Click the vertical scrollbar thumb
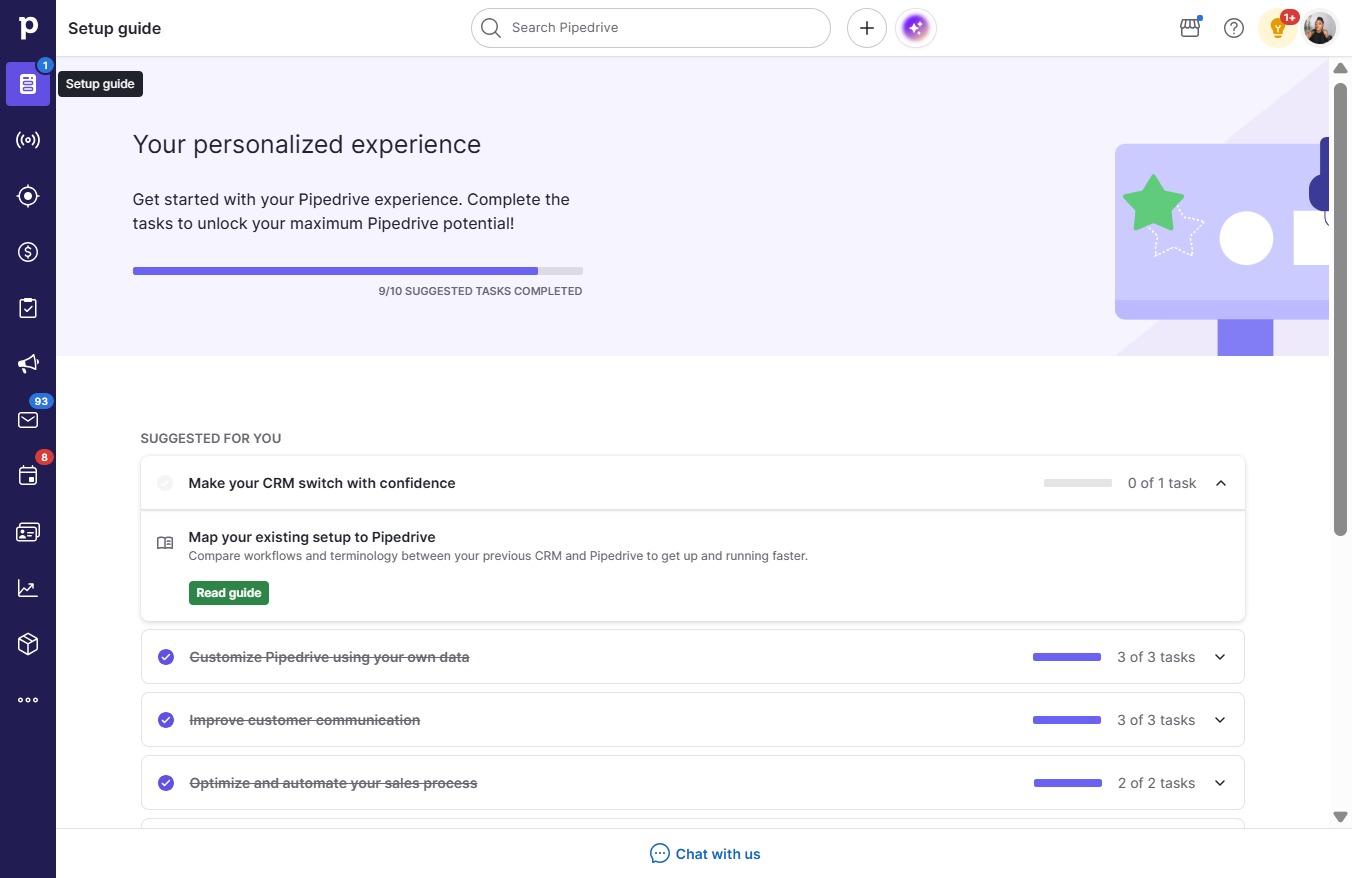Image resolution: width=1352 pixels, height=878 pixels. pyautogui.click(x=1341, y=309)
